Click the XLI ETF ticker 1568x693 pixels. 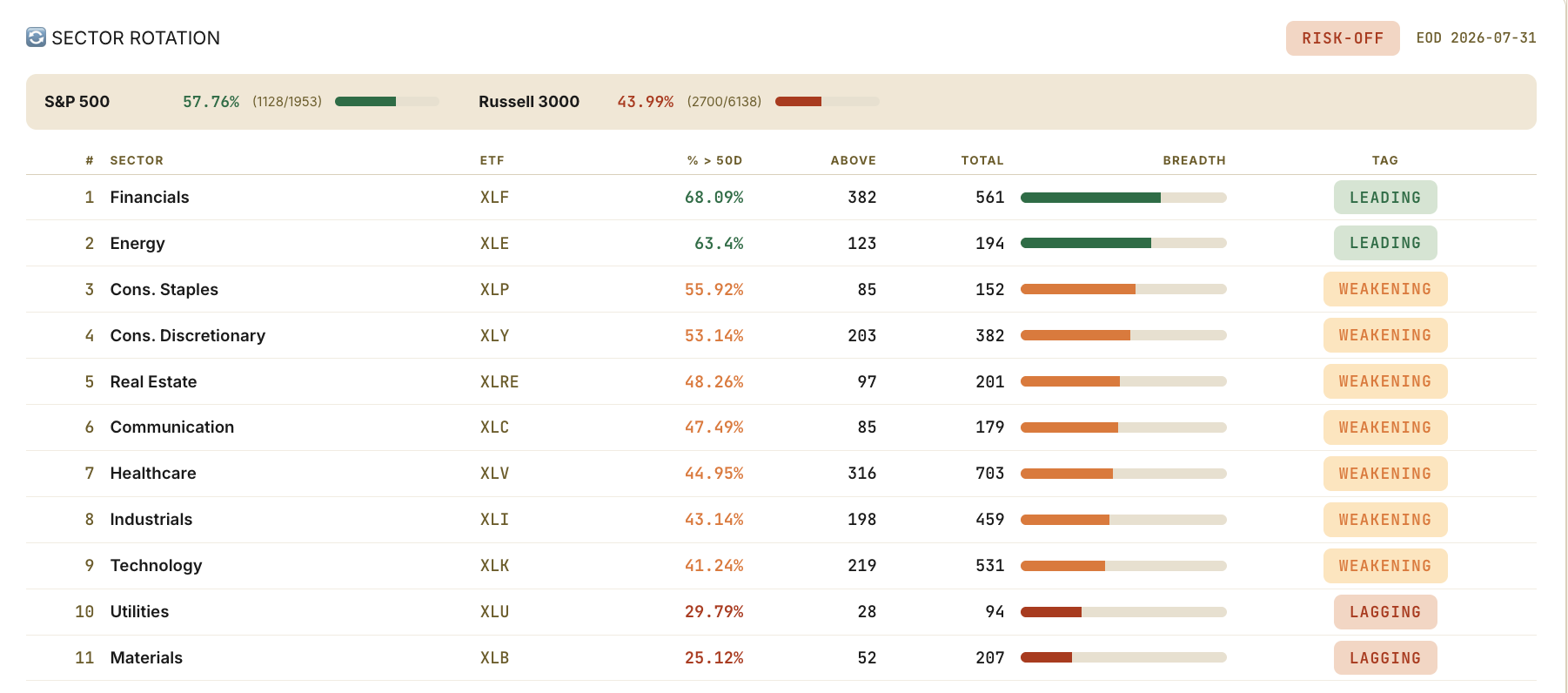coord(494,520)
